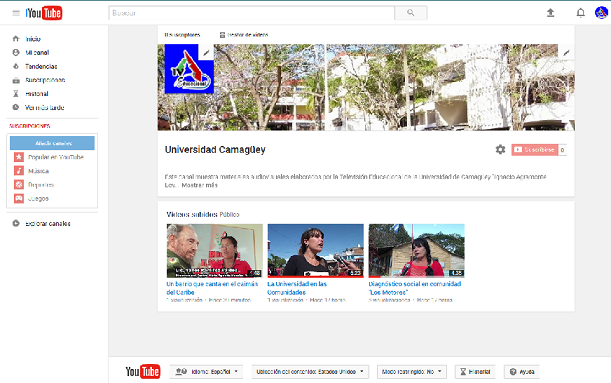611x383 pixels.
Task: Open the Música channel link
Action: (x=39, y=171)
